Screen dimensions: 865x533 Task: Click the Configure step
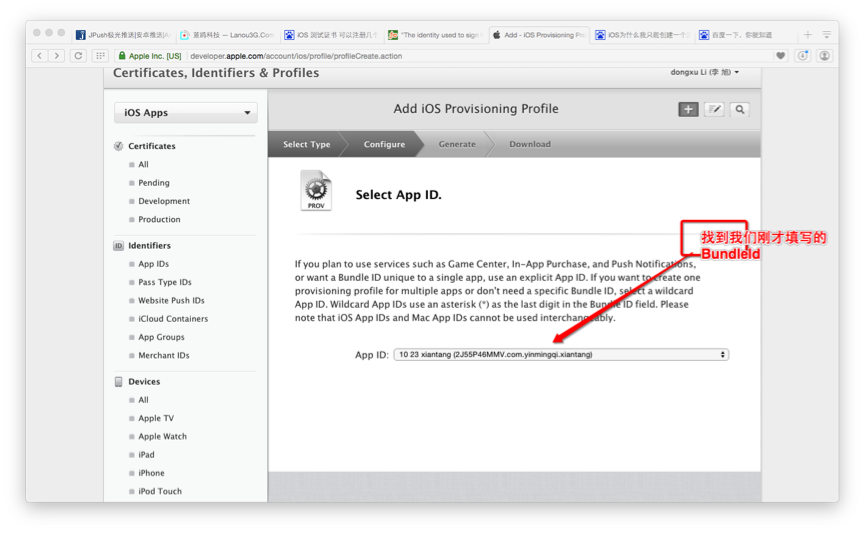[384, 144]
